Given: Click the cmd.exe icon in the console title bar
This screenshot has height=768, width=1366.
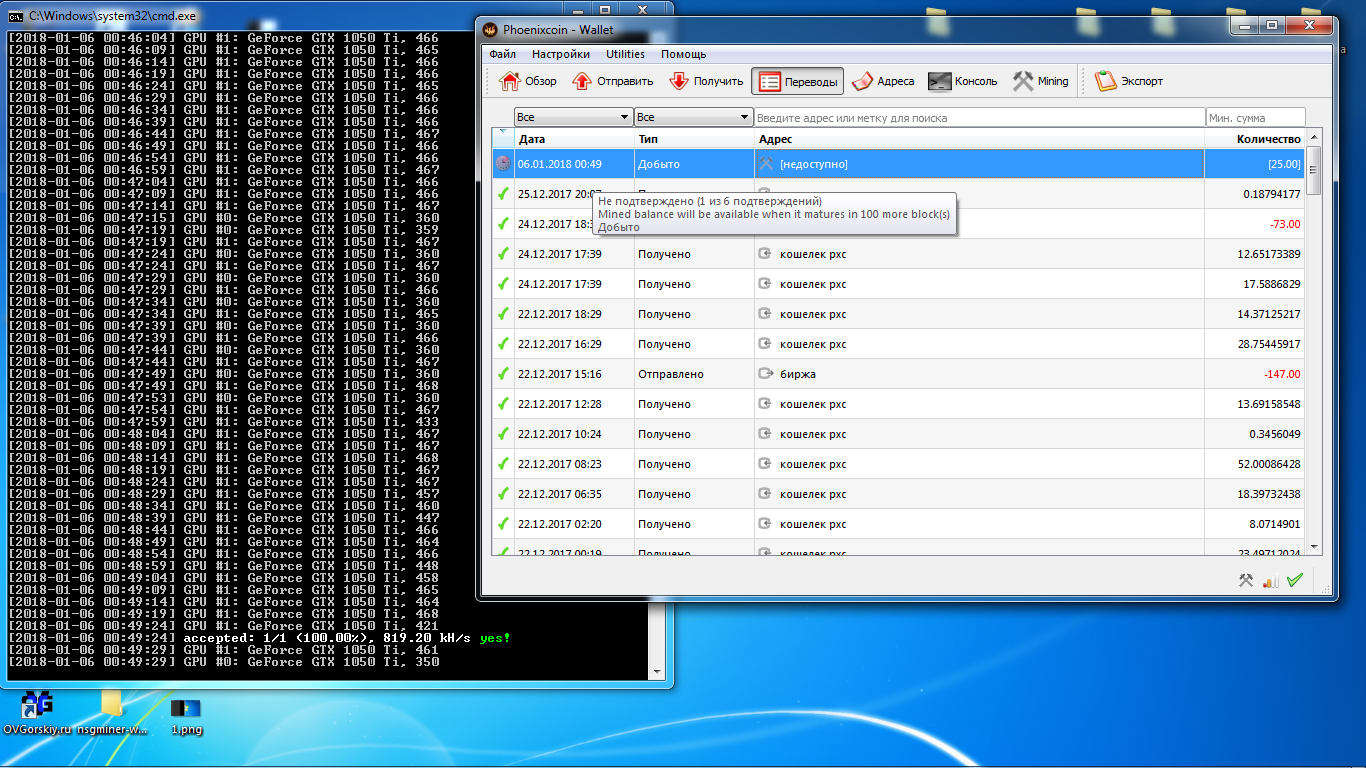Looking at the screenshot, I should point(16,17).
